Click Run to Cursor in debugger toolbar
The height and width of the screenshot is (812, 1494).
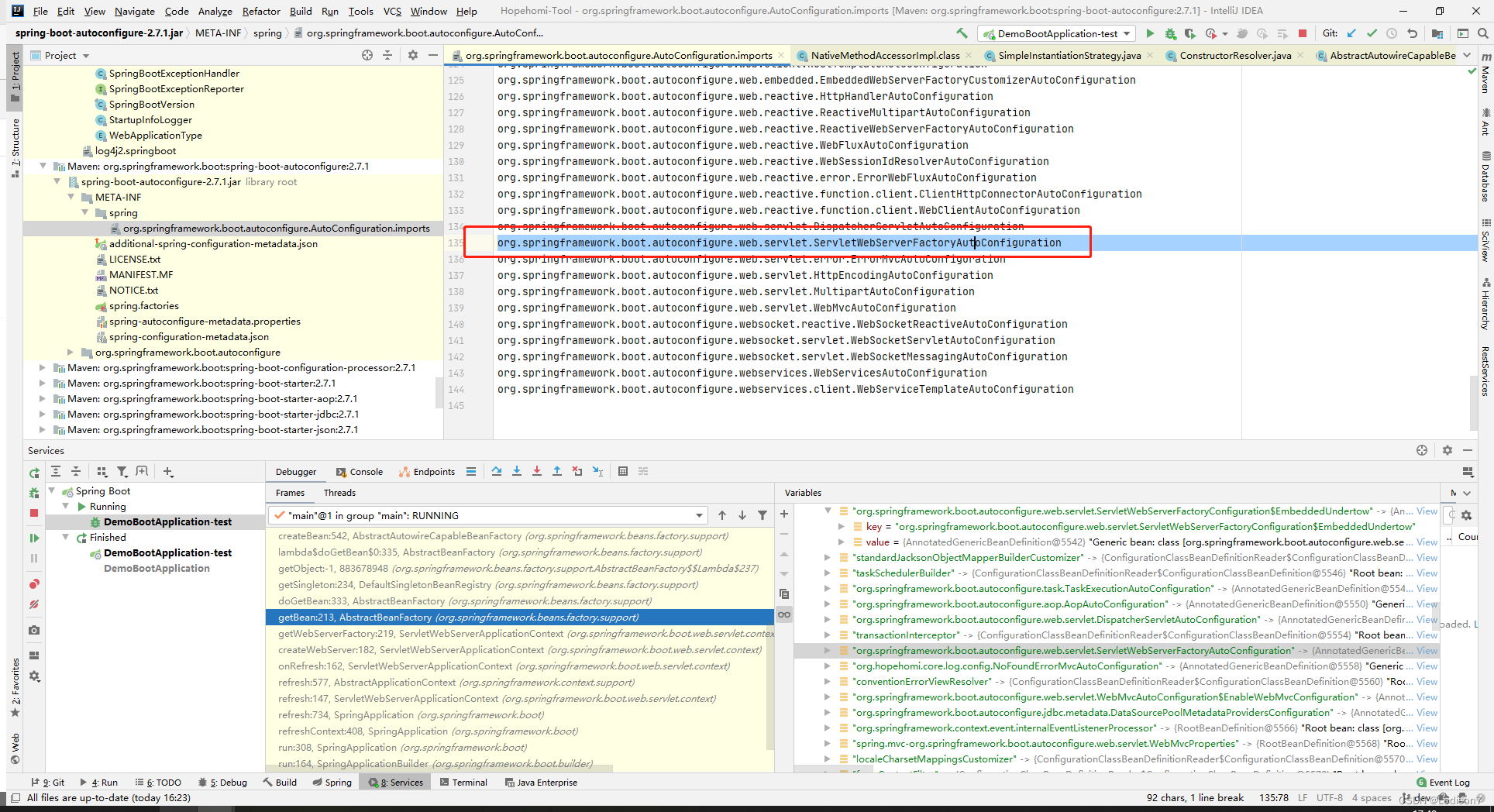coord(597,471)
